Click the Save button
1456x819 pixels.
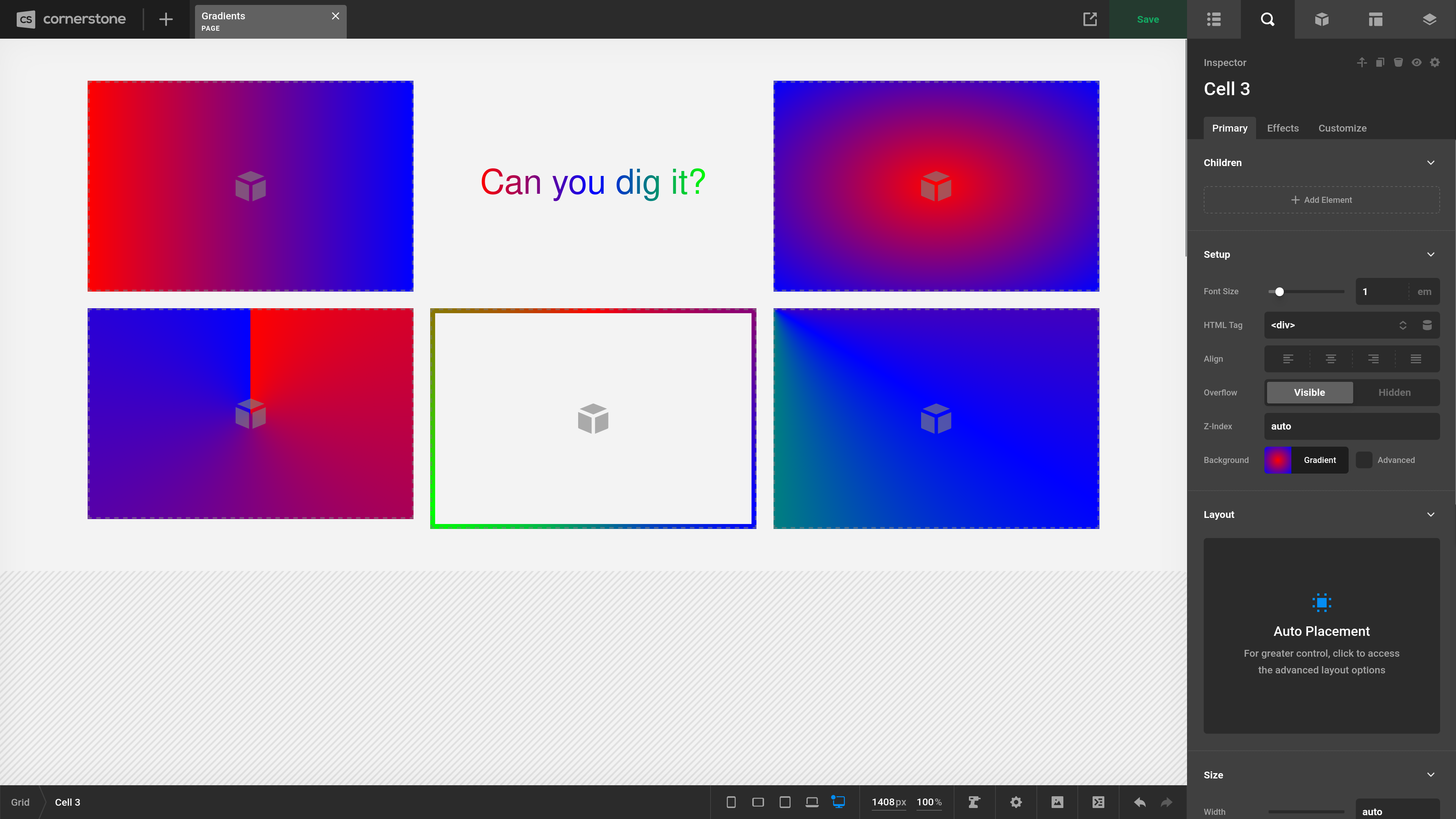(1148, 19)
